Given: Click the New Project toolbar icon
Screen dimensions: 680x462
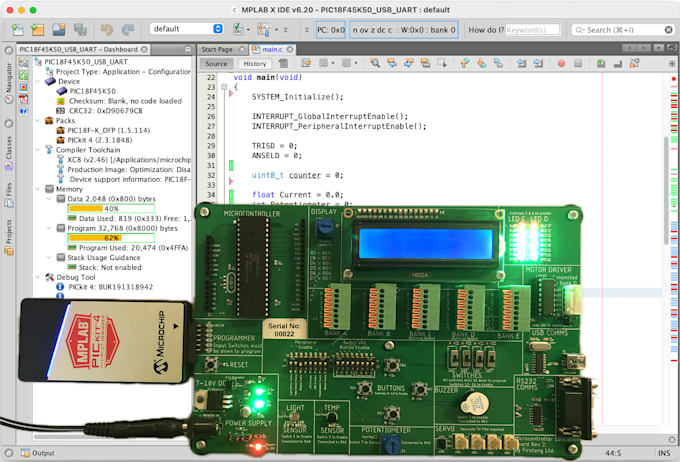Looking at the screenshot, I should [38, 29].
